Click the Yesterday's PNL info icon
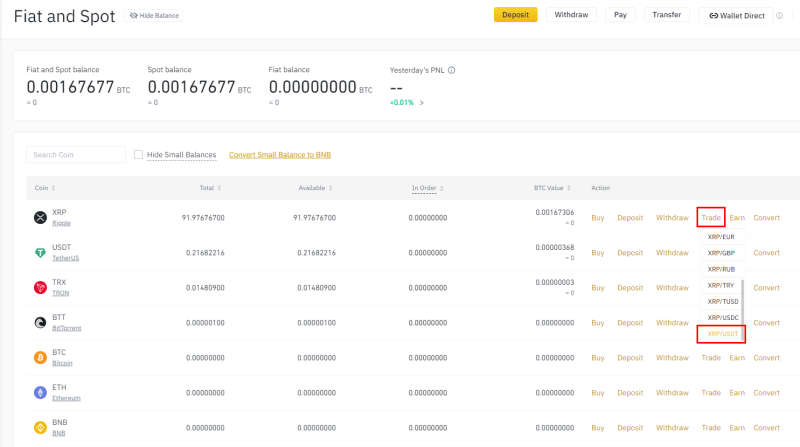 point(452,70)
